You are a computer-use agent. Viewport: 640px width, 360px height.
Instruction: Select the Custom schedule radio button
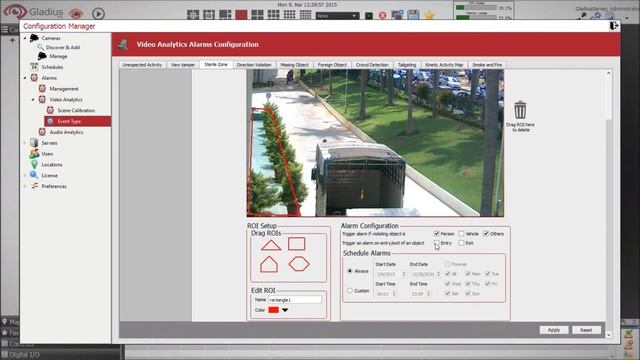tap(350, 291)
